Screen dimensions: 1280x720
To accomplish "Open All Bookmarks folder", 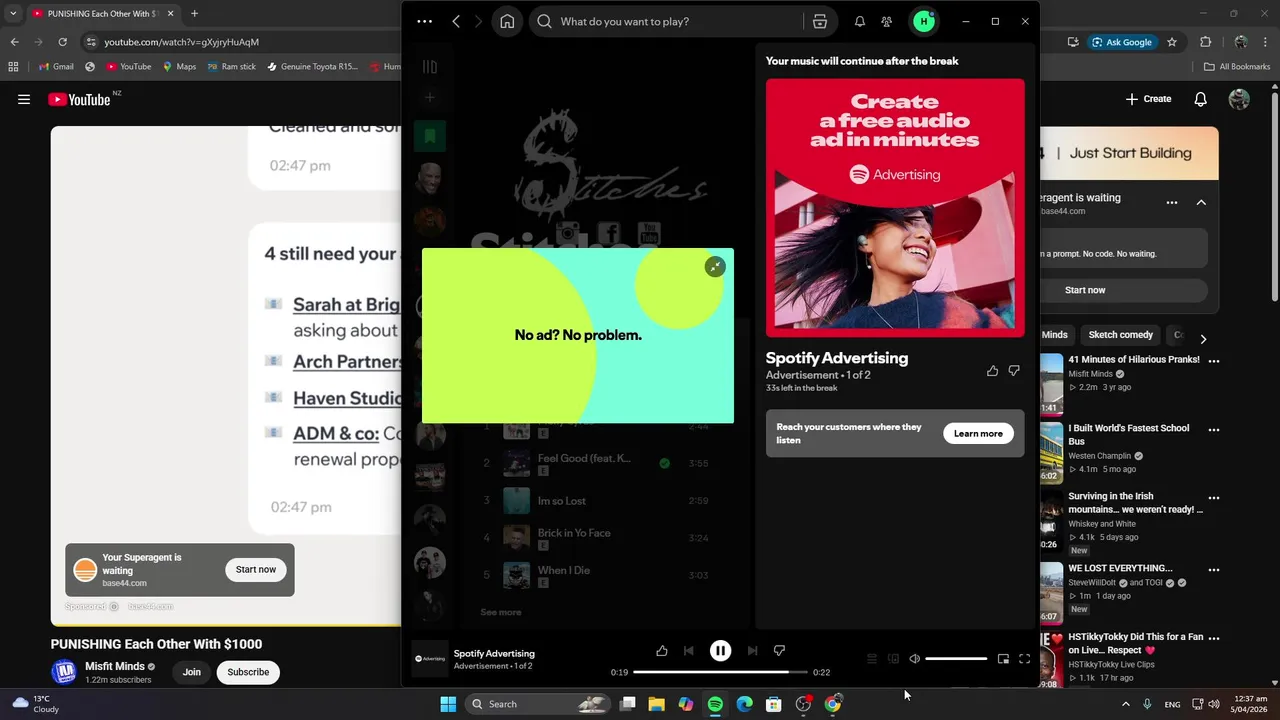I will pyautogui.click(x=1237, y=67).
